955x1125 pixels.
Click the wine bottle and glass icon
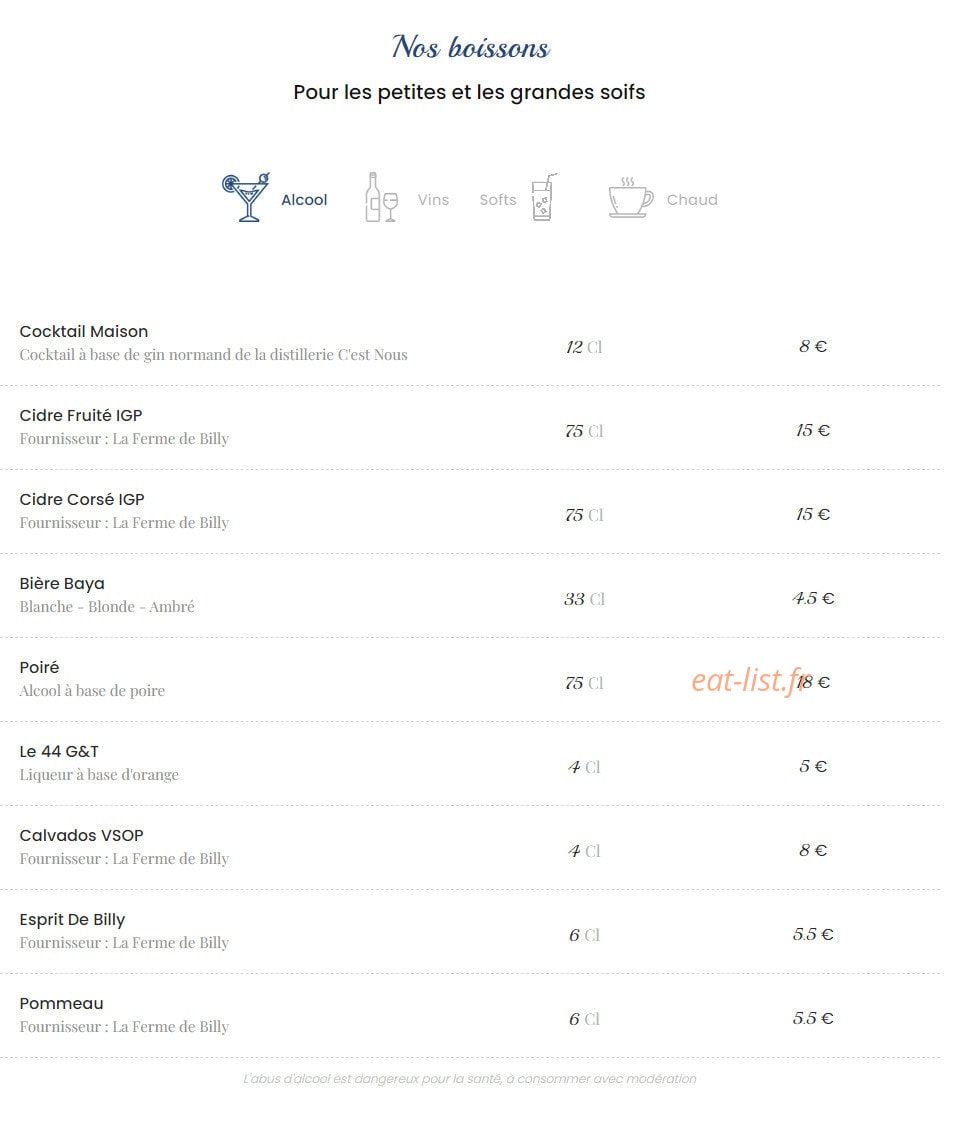coord(381,197)
